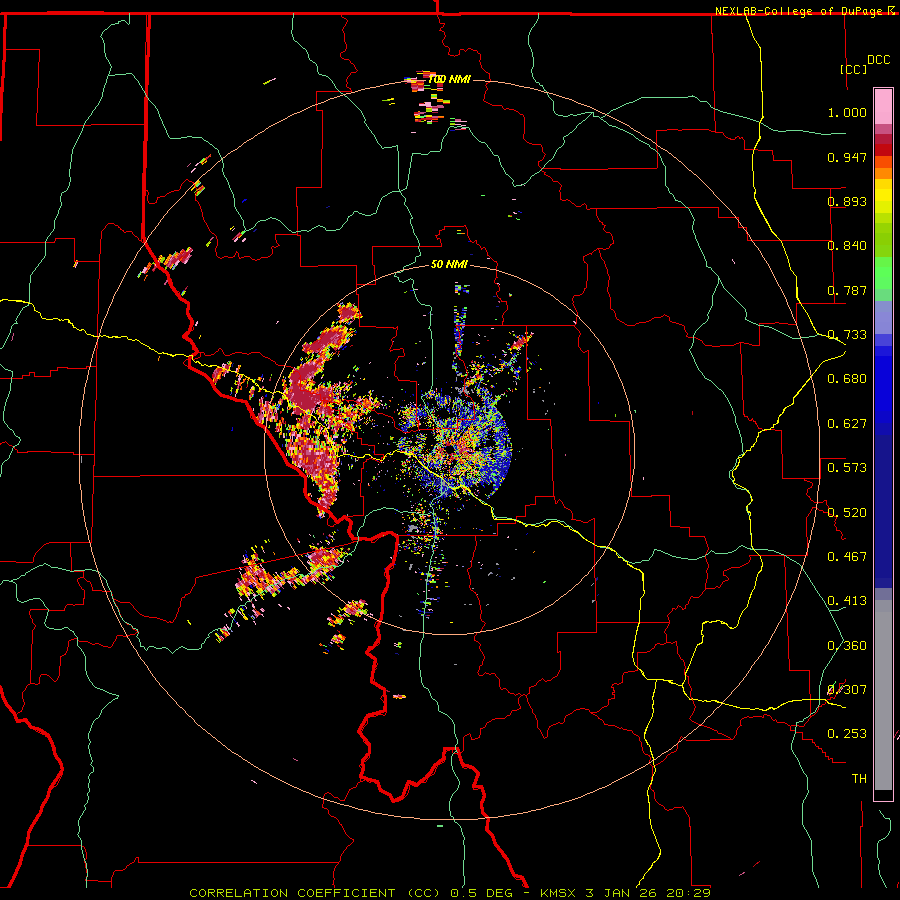Screen dimensions: 900x900
Task: Click the 1.000 scale value
Action: point(847,112)
